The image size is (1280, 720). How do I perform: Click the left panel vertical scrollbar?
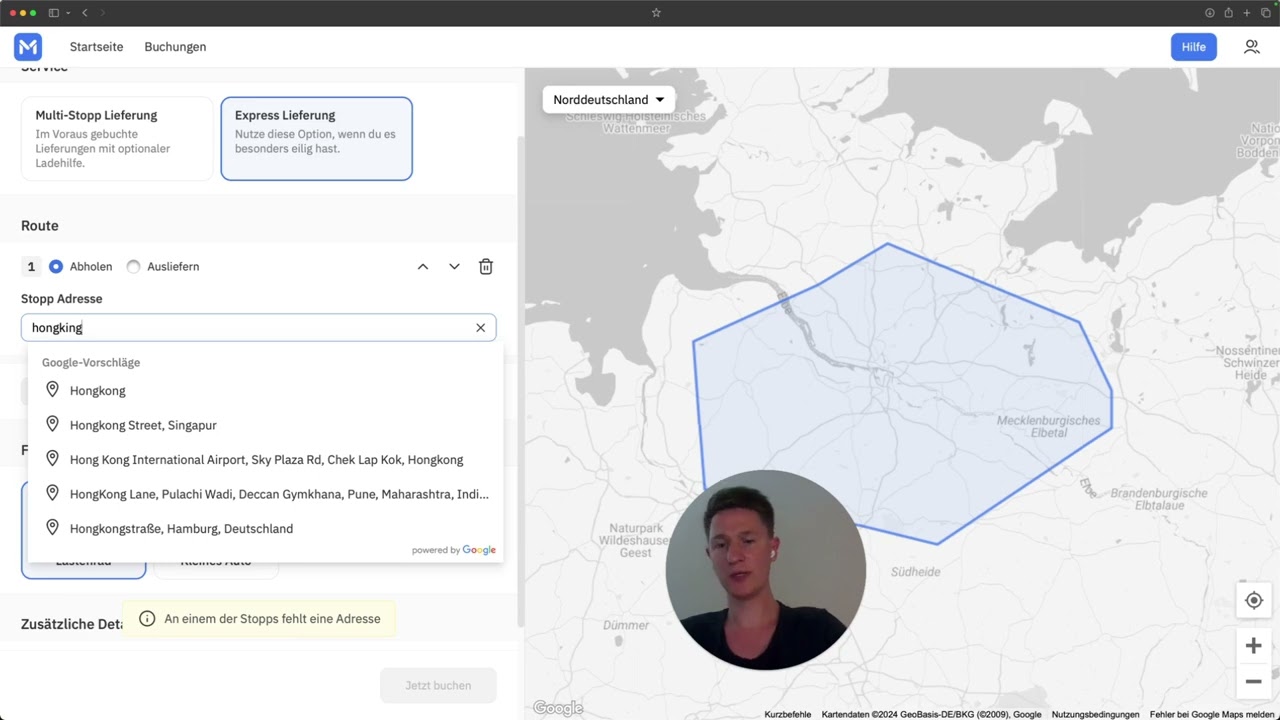pyautogui.click(x=519, y=380)
